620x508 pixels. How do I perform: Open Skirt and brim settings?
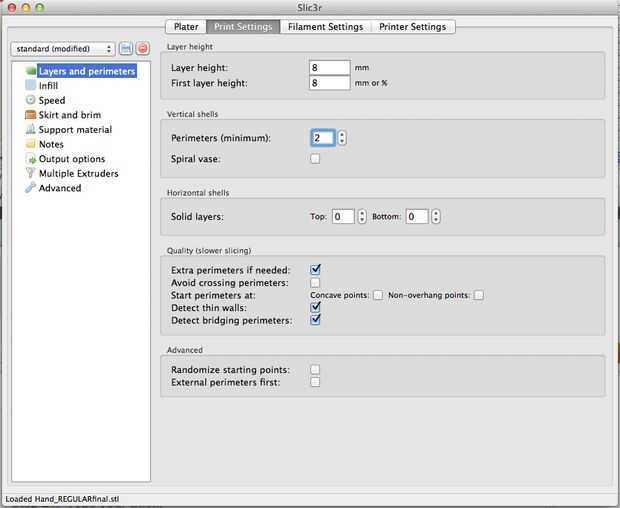coord(70,115)
